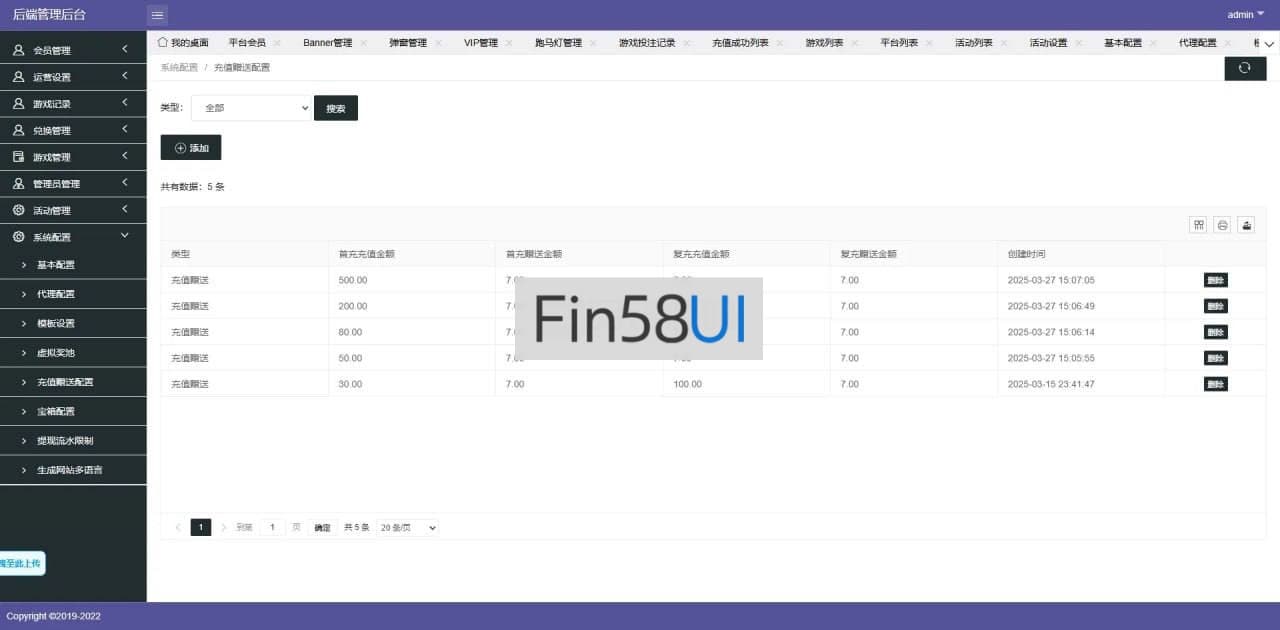Open the 20 条/页 page size dropdown
Screen dimensions: 1280x630
tap(408, 527)
